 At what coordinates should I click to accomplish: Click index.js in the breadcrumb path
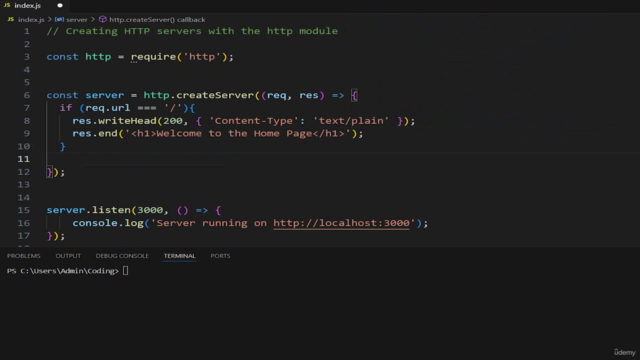point(31,20)
